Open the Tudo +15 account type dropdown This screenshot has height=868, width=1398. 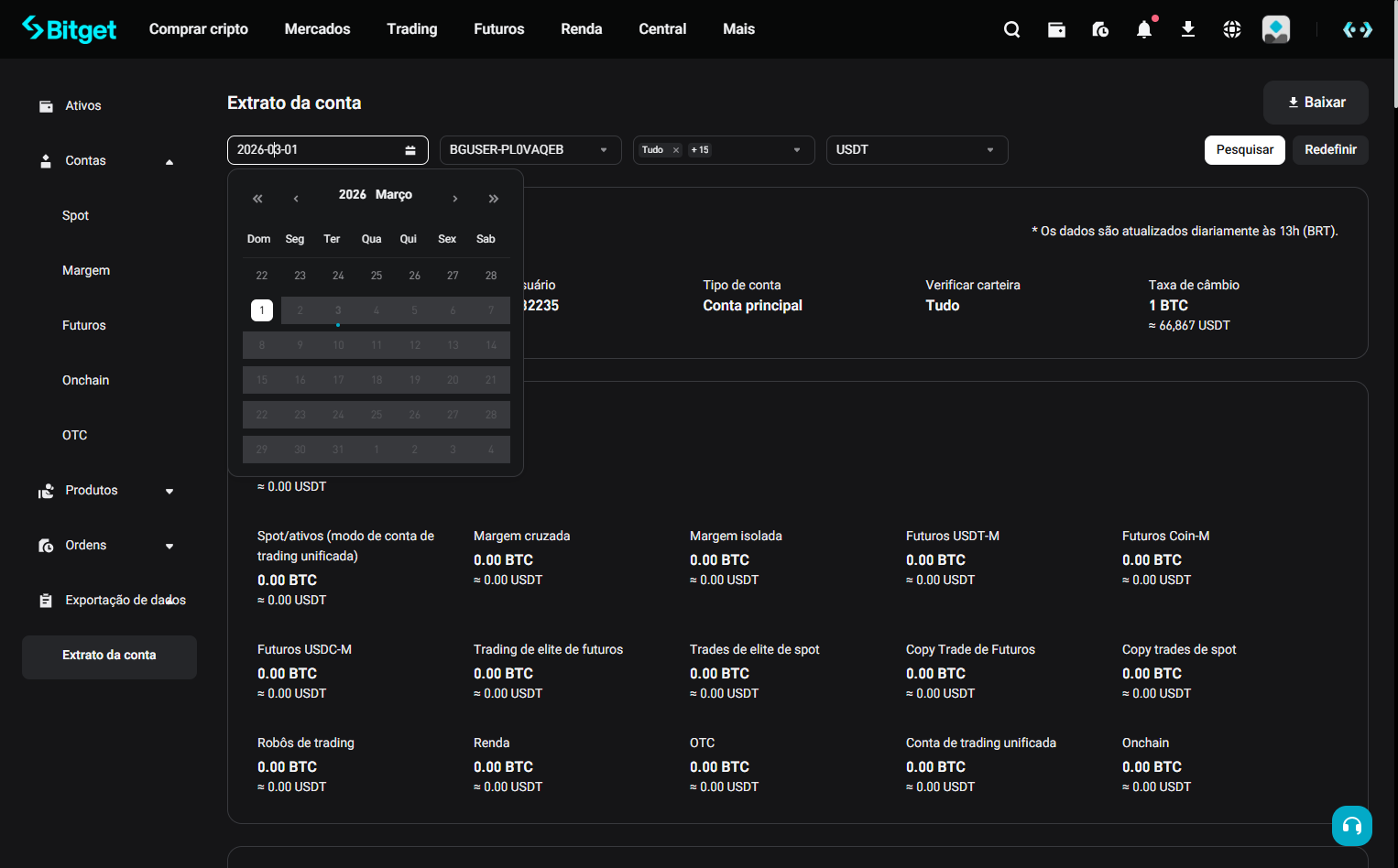point(724,150)
